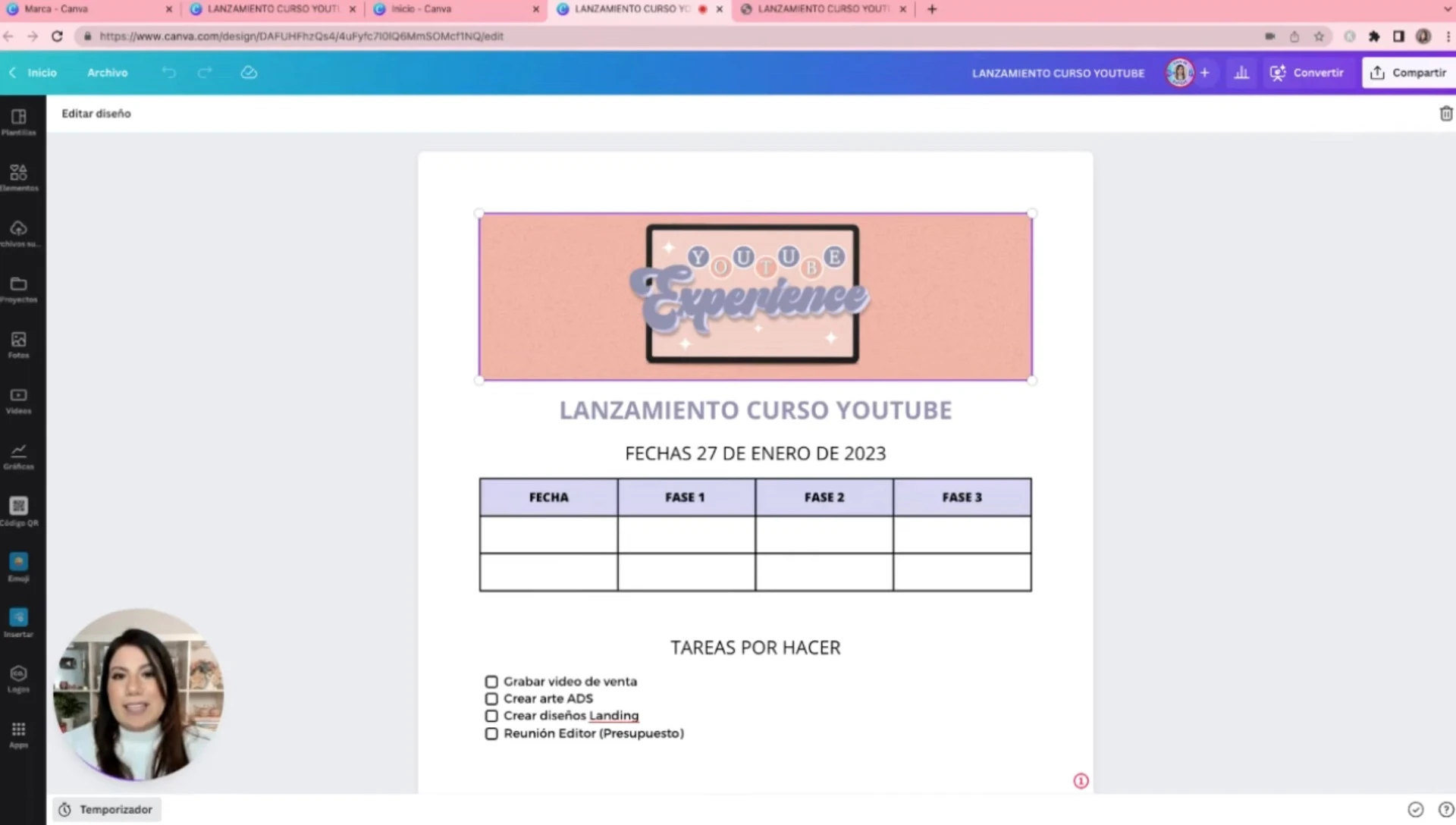Screen dimensions: 1456x825
Task: Open the analytics bar chart icon
Action: tap(1241, 73)
